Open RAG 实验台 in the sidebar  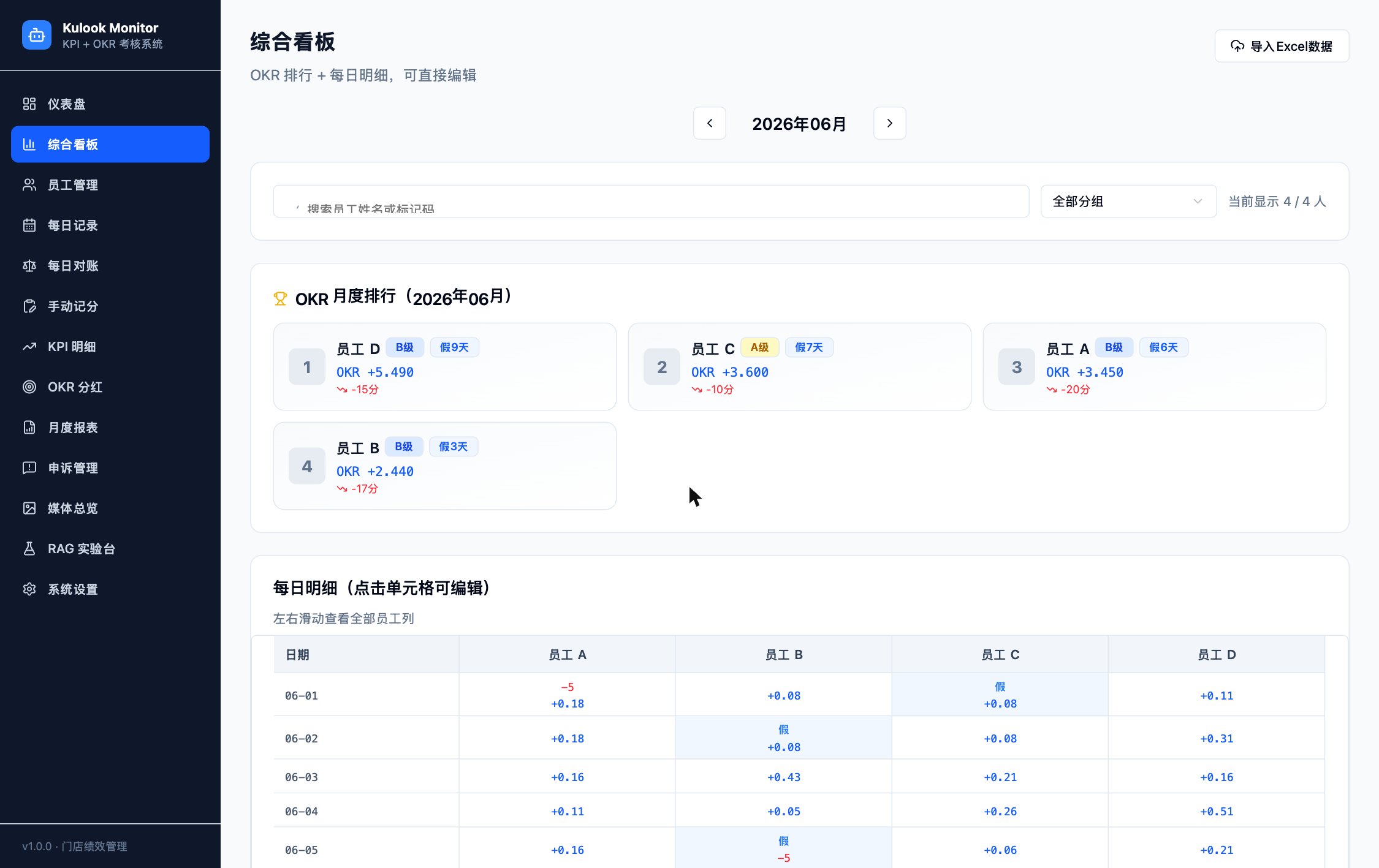(110, 548)
